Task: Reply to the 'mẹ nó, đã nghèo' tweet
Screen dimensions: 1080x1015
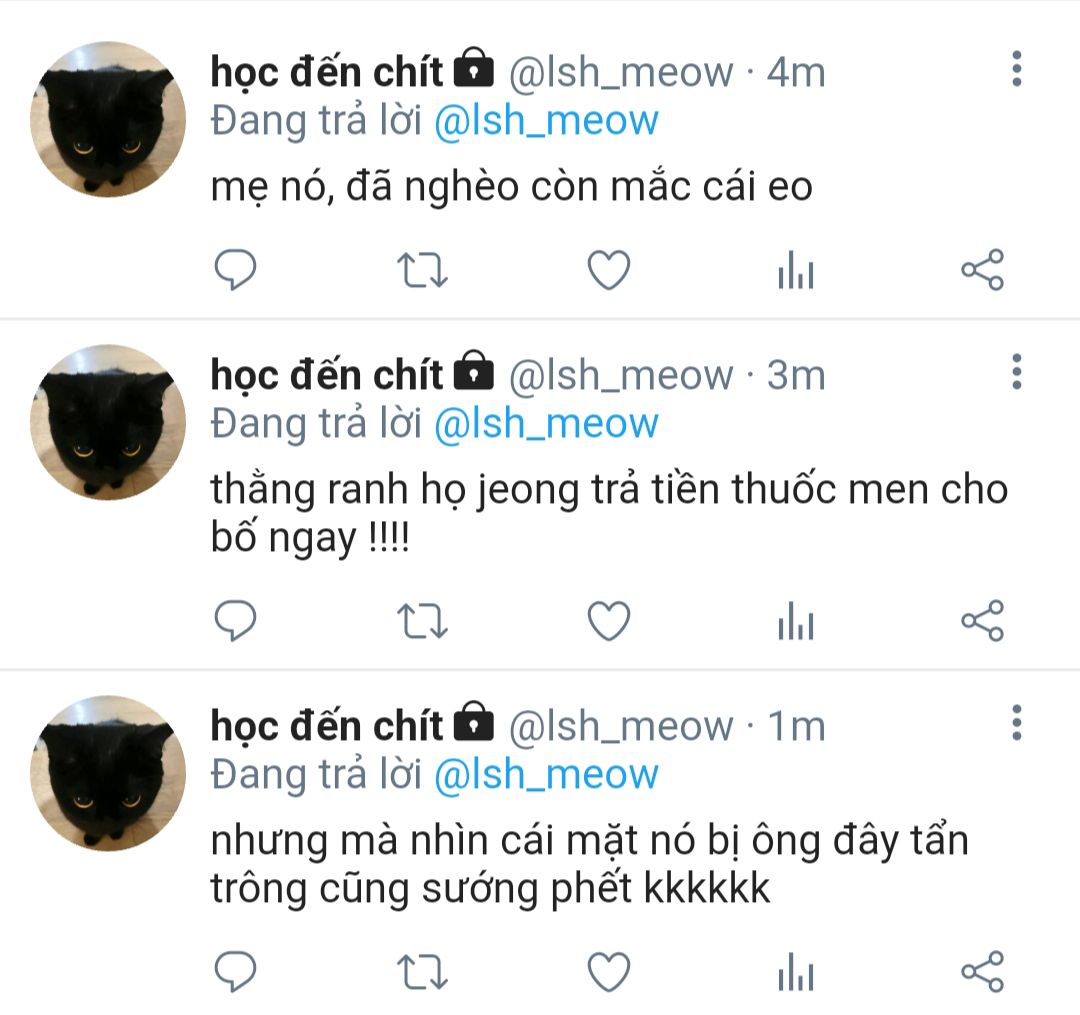Action: coord(235,269)
